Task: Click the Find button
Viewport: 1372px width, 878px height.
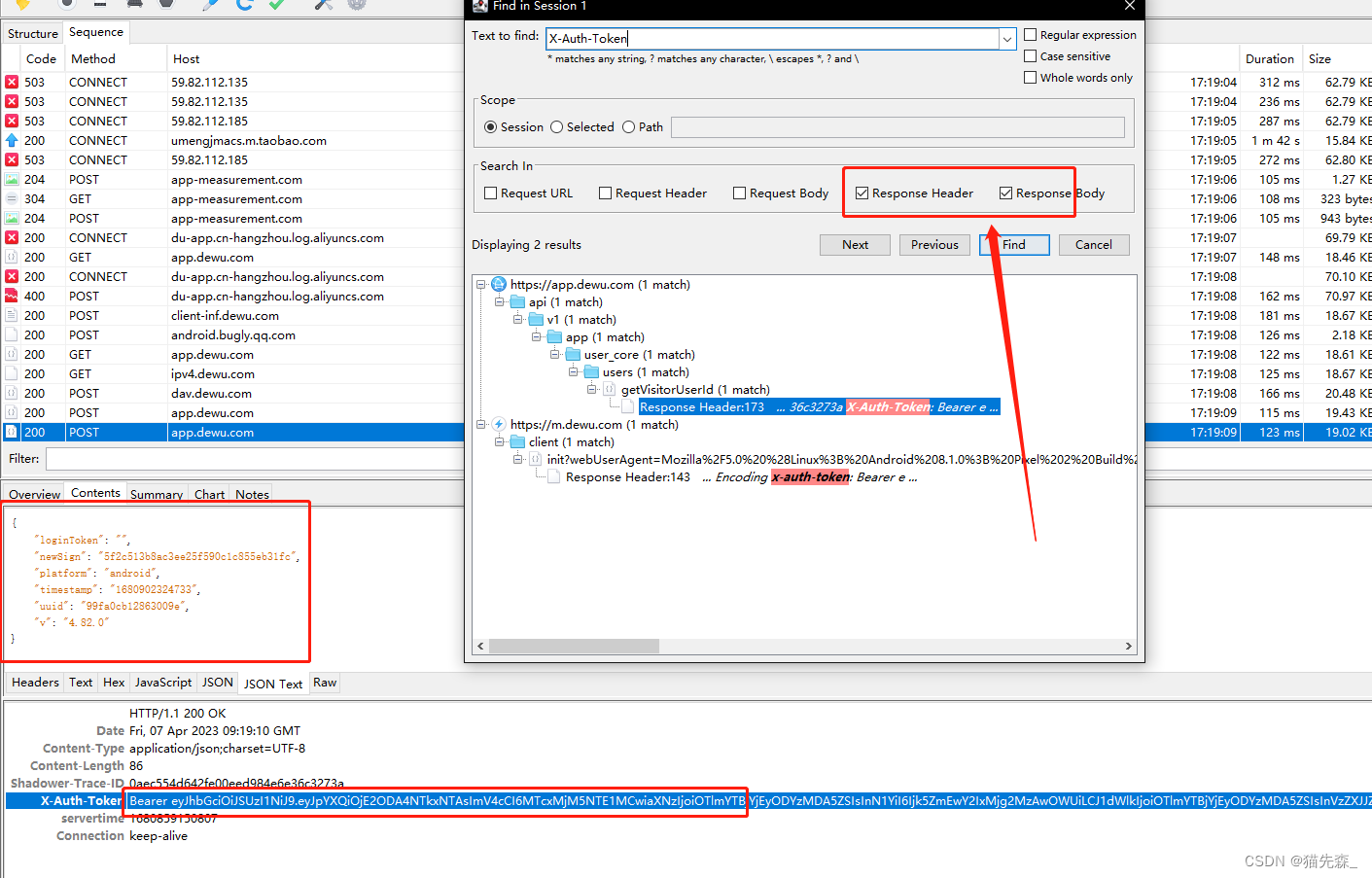Action: coord(1014,244)
